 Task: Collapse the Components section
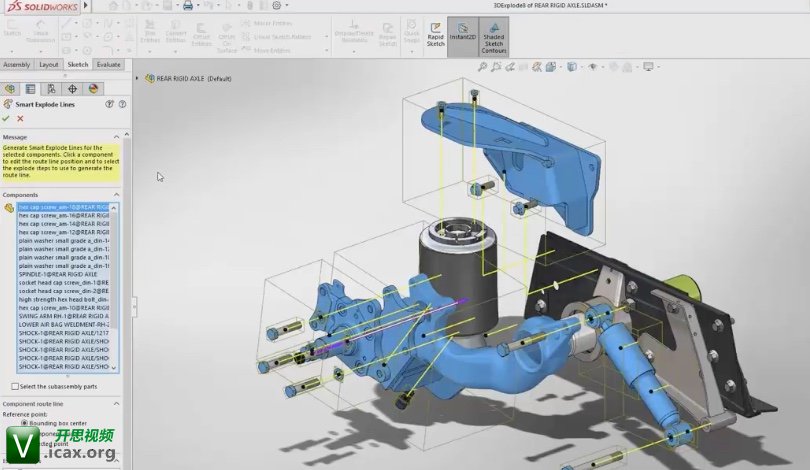coord(115,194)
